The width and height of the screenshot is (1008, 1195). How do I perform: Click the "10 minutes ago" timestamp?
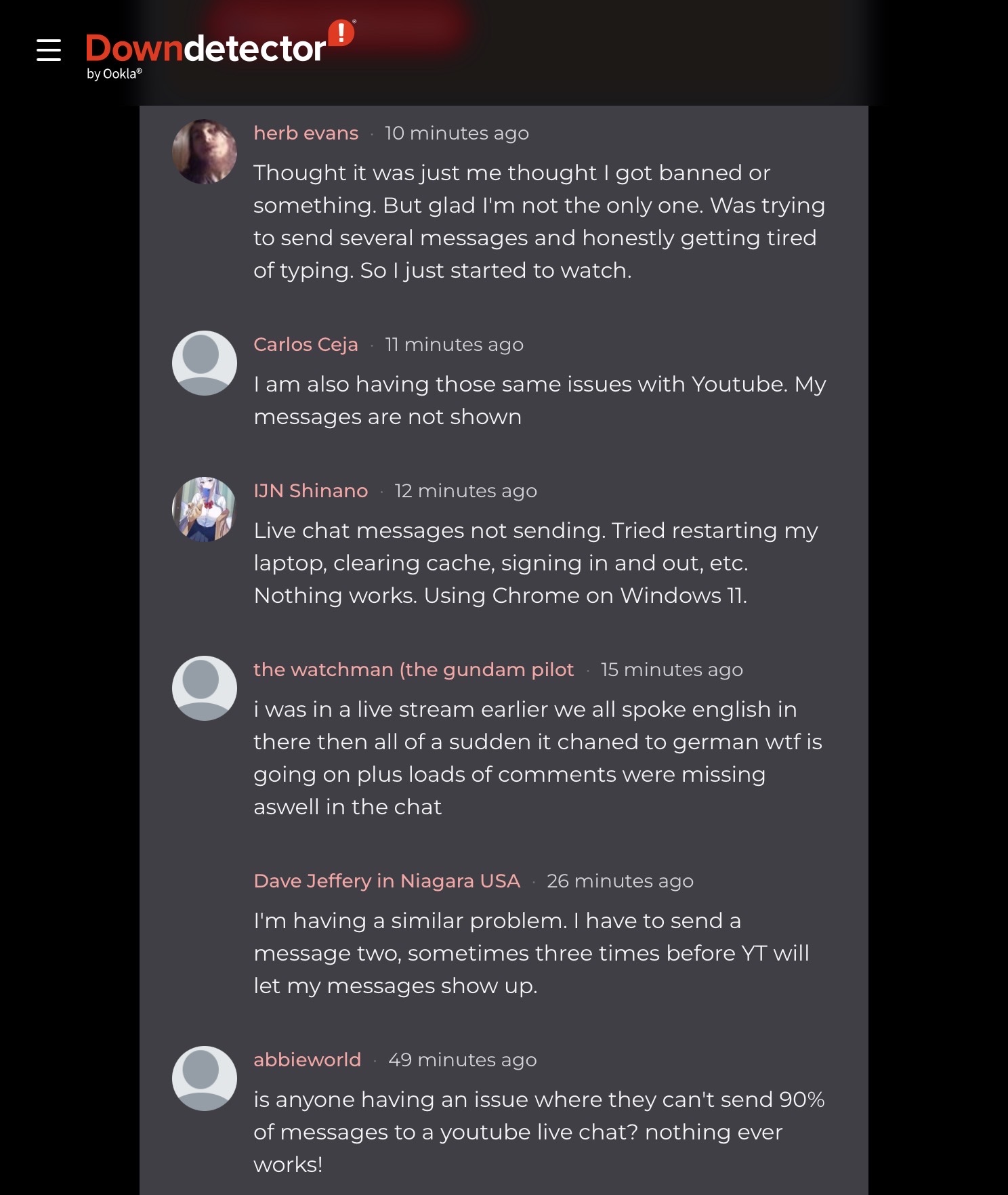(457, 133)
